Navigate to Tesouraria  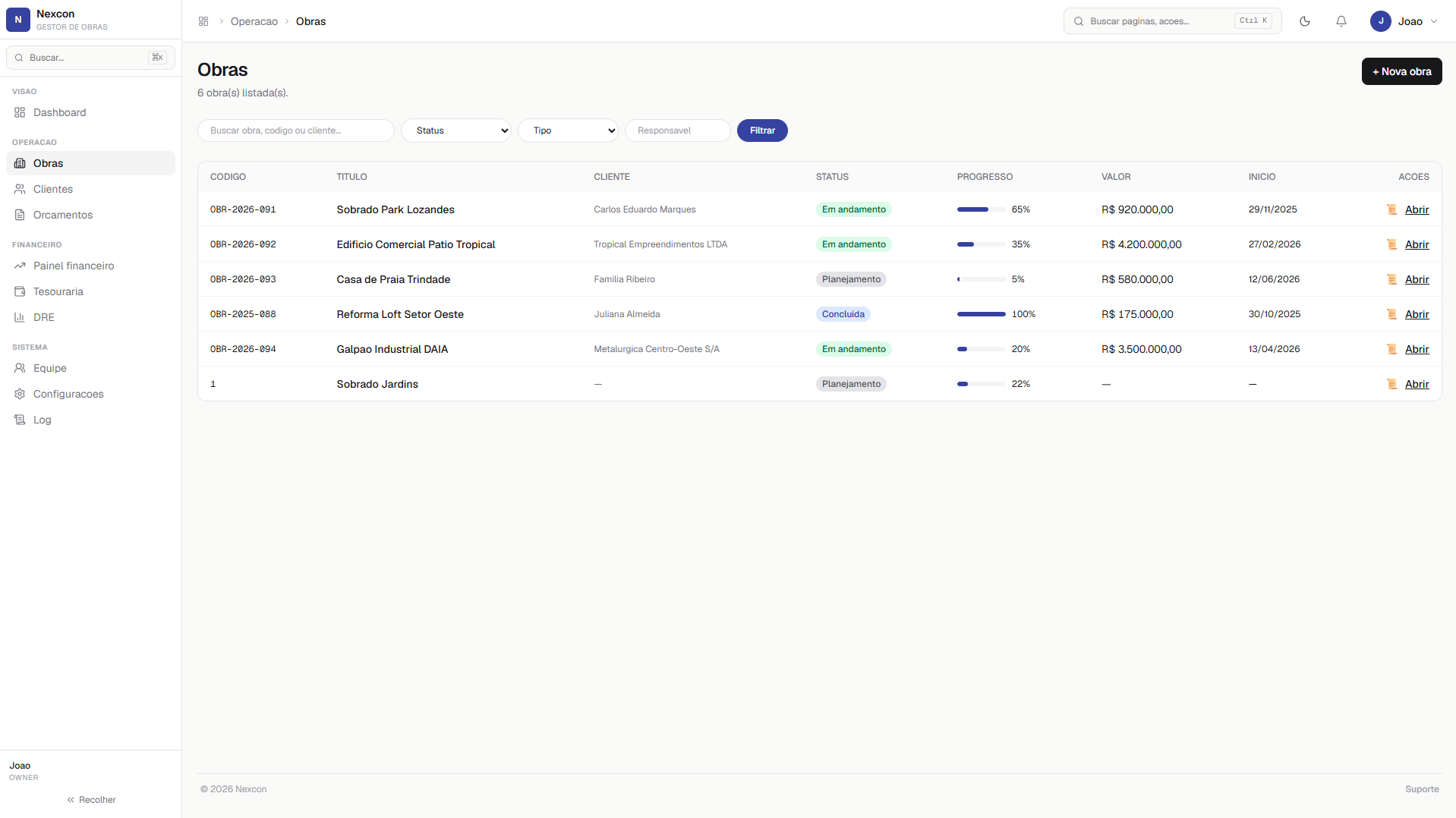90,291
